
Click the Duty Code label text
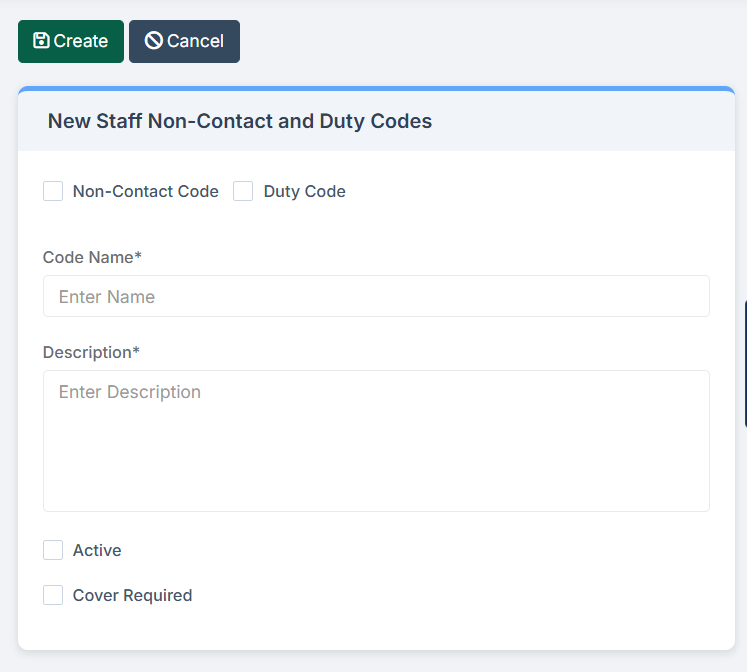(304, 191)
